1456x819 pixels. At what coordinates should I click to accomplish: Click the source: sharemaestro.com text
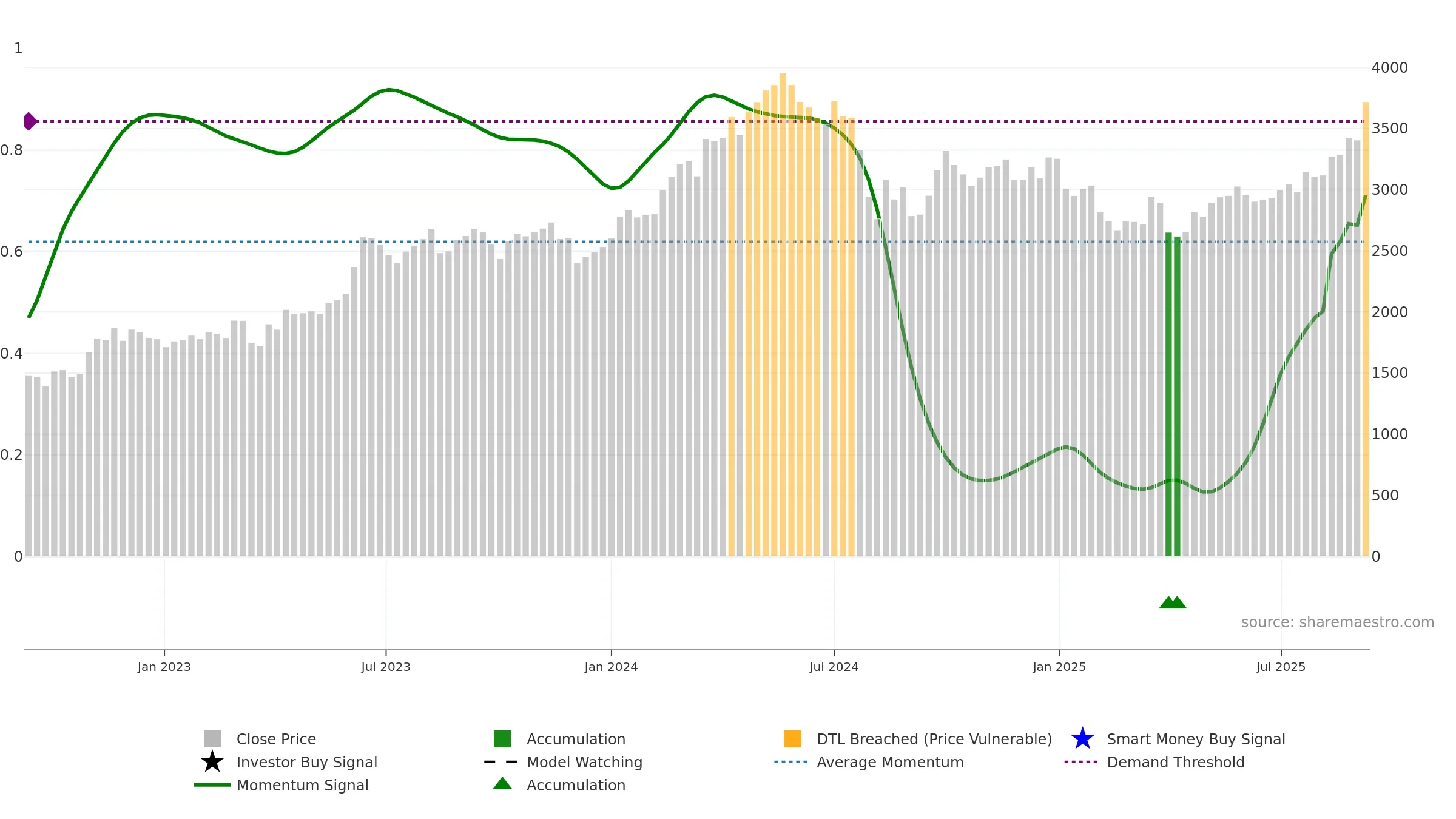(1337, 622)
